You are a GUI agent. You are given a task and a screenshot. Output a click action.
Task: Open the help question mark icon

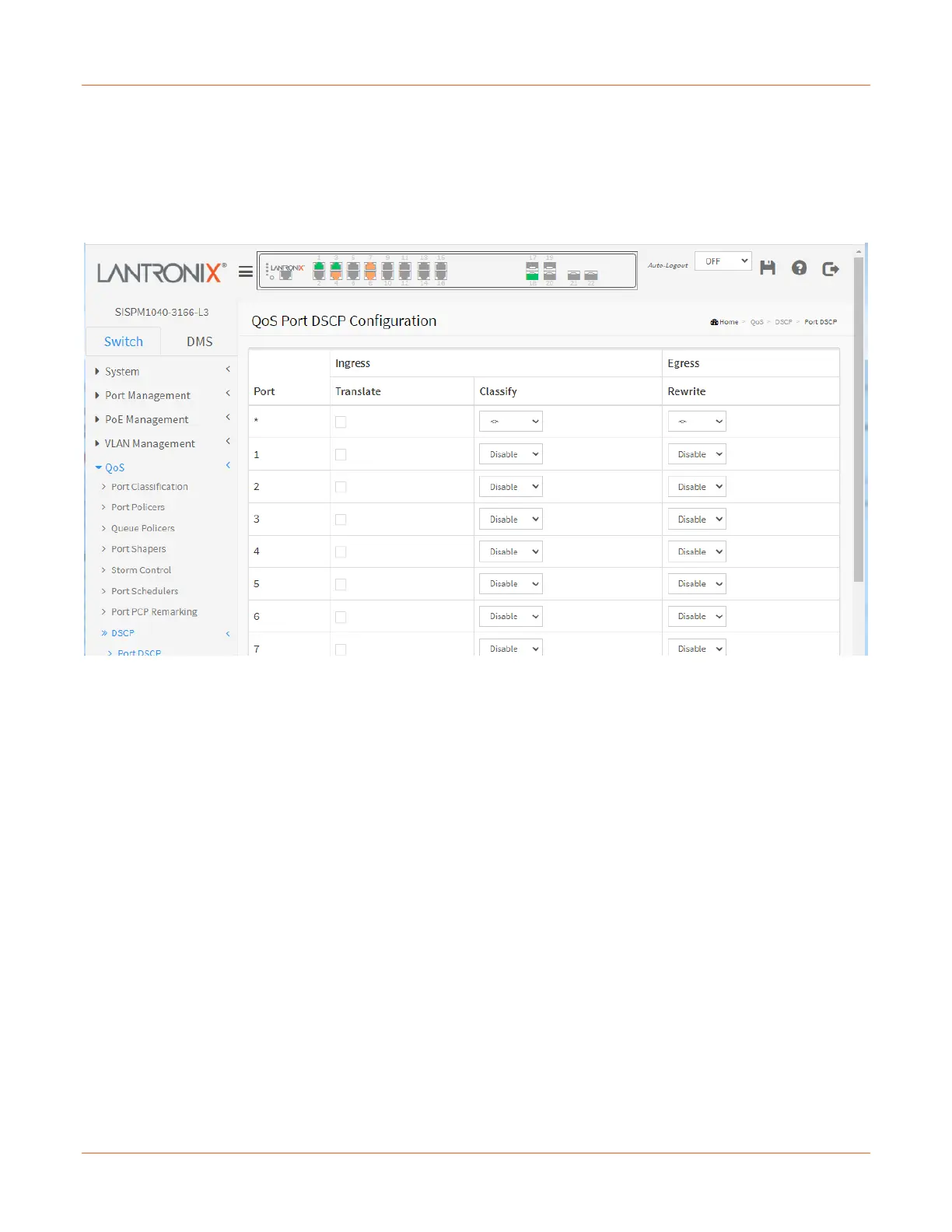799,268
